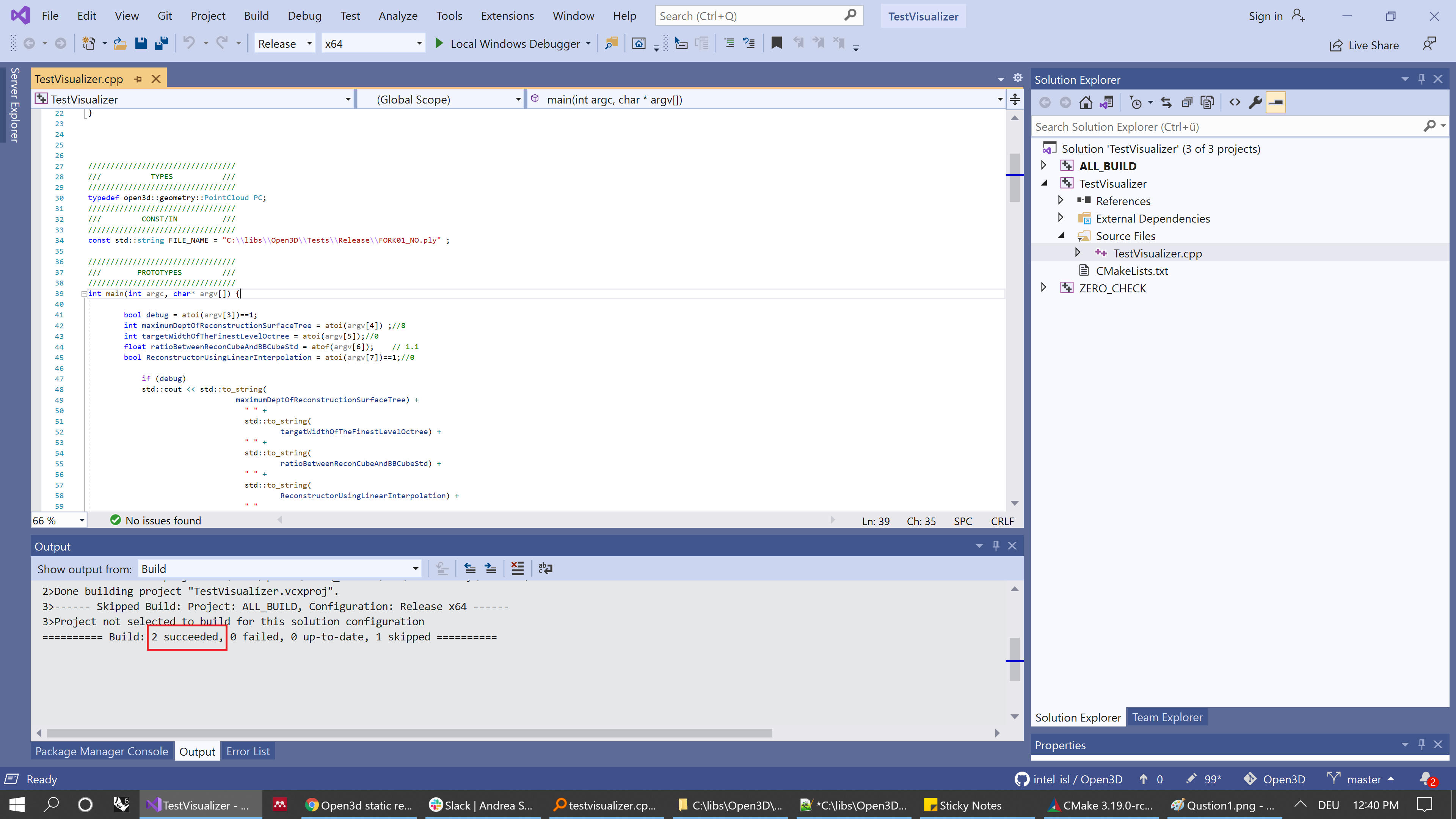Open the Release configuration dropdown
This screenshot has height=819, width=1456.
coord(309,43)
